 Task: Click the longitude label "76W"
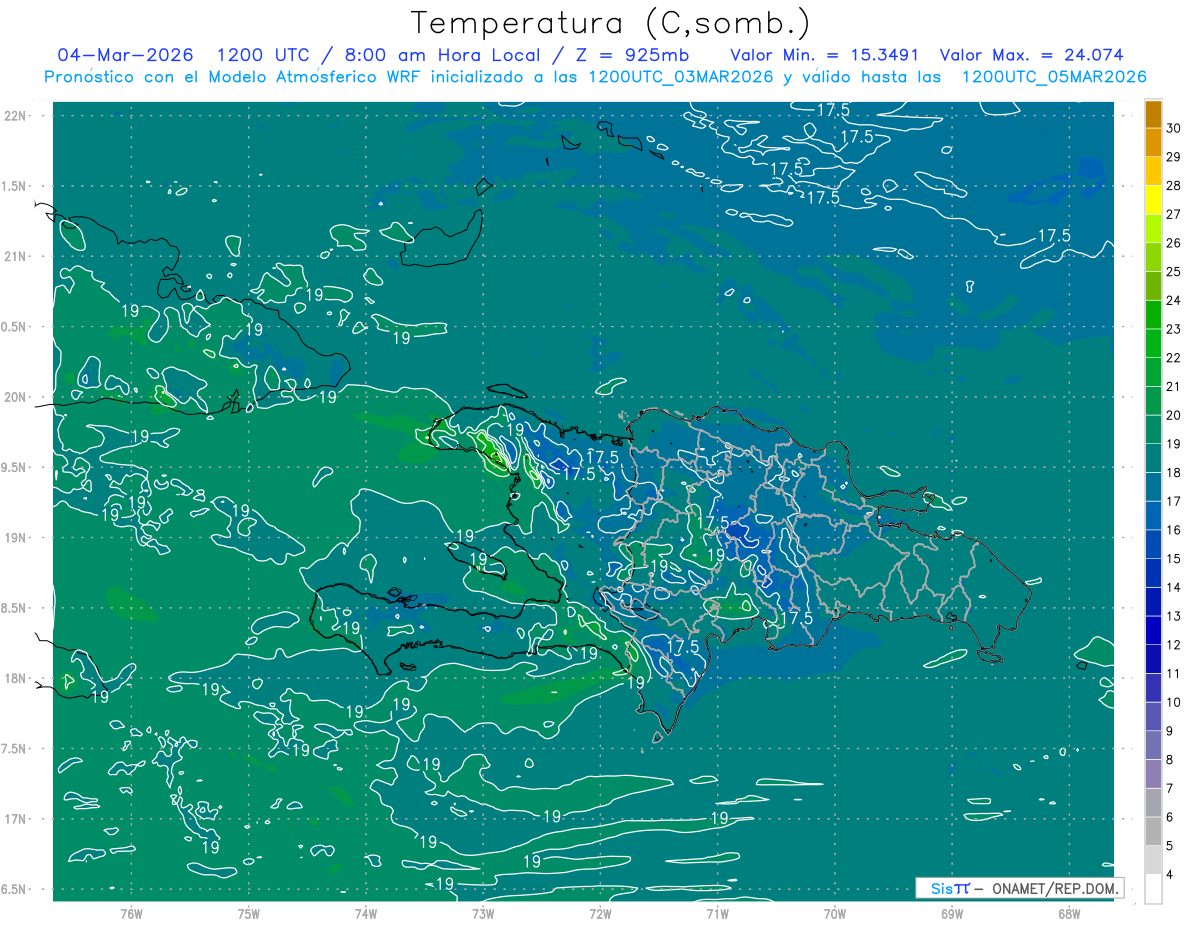131,913
